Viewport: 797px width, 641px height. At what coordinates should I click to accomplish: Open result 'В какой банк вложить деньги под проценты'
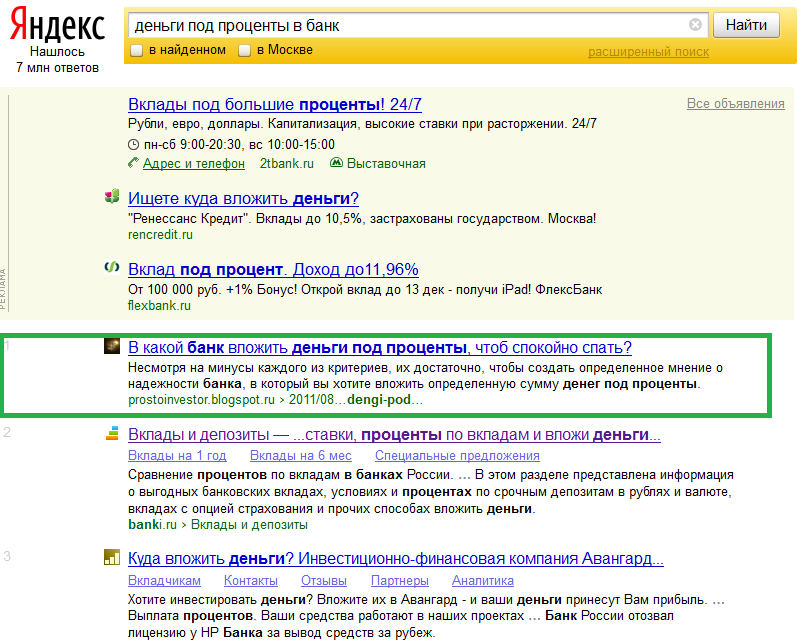pyautogui.click(x=380, y=348)
